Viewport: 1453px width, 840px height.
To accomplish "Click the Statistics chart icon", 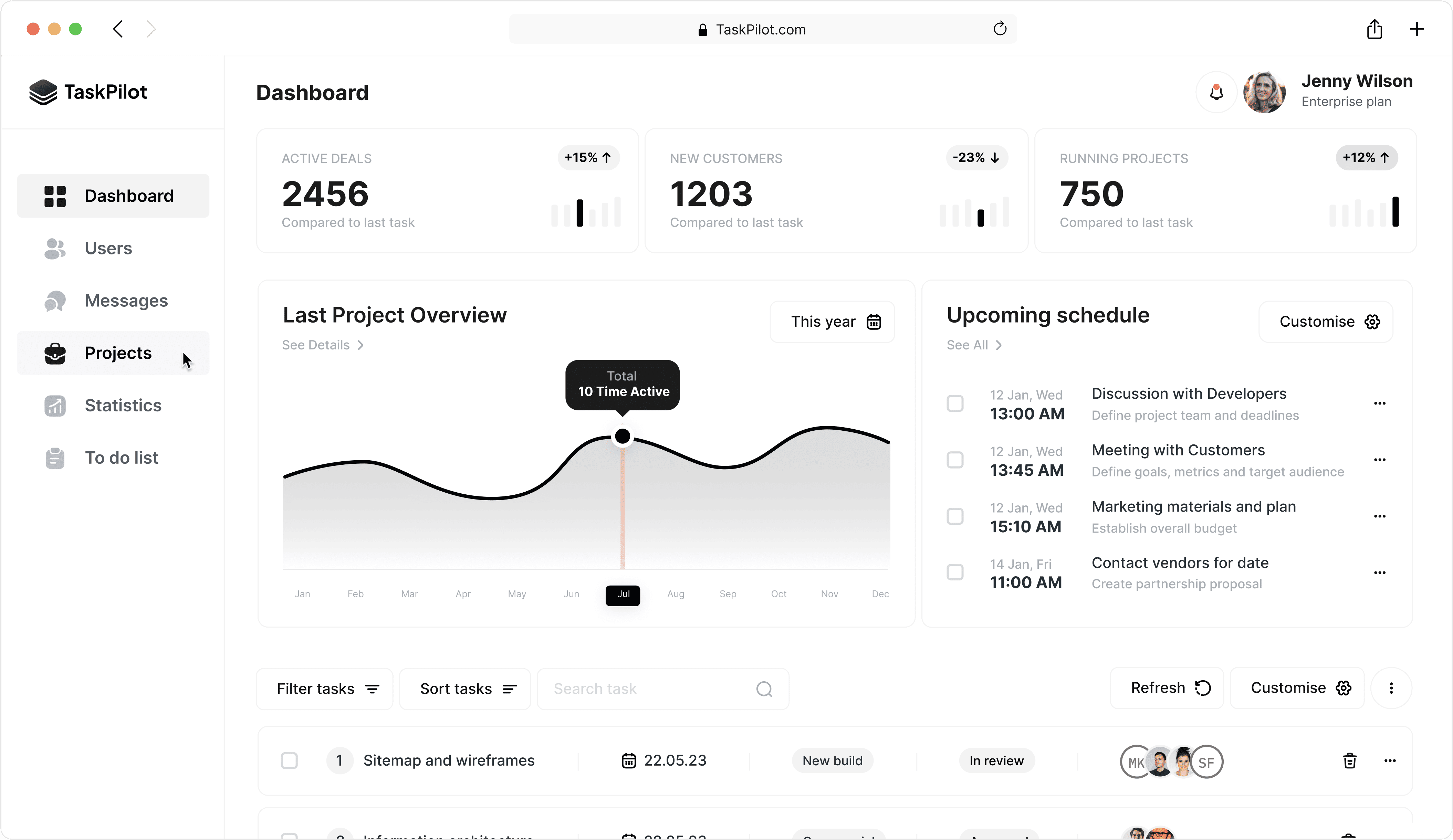I will [55, 406].
